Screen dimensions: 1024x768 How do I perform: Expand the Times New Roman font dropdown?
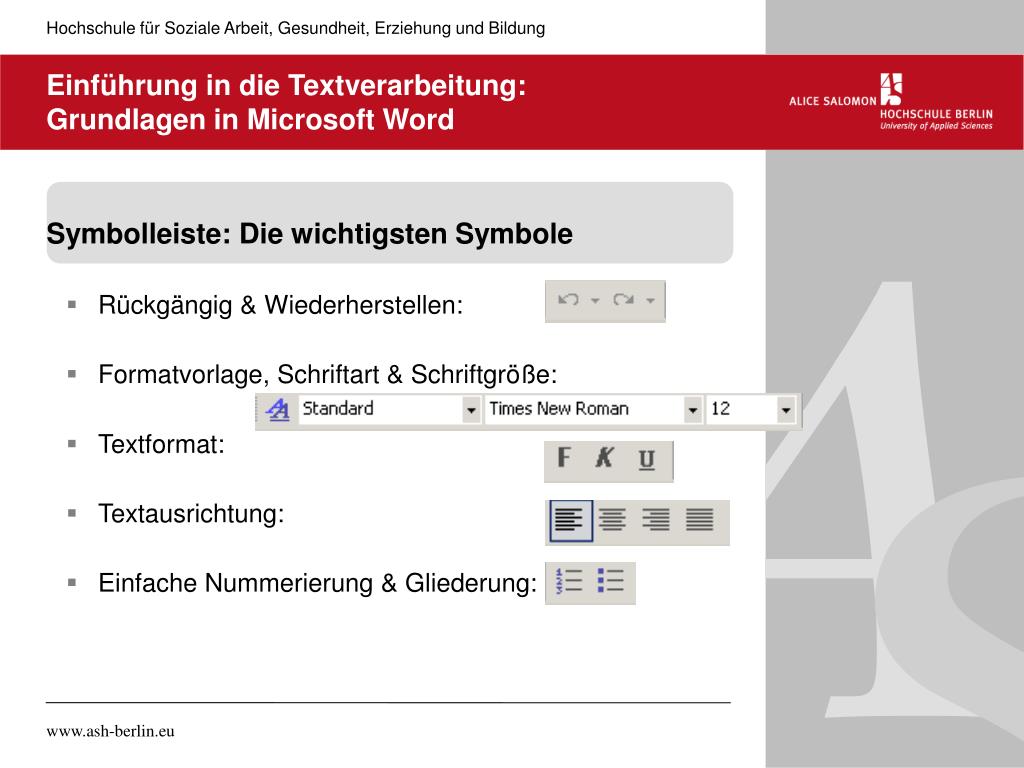692,410
